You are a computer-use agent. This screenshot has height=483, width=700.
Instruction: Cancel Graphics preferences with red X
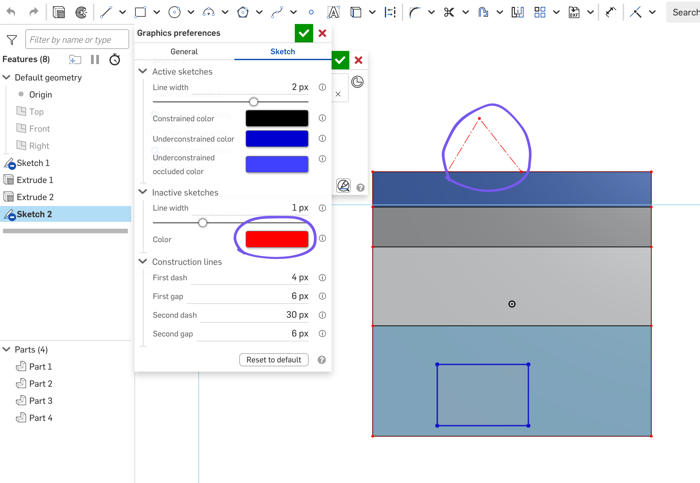(322, 33)
